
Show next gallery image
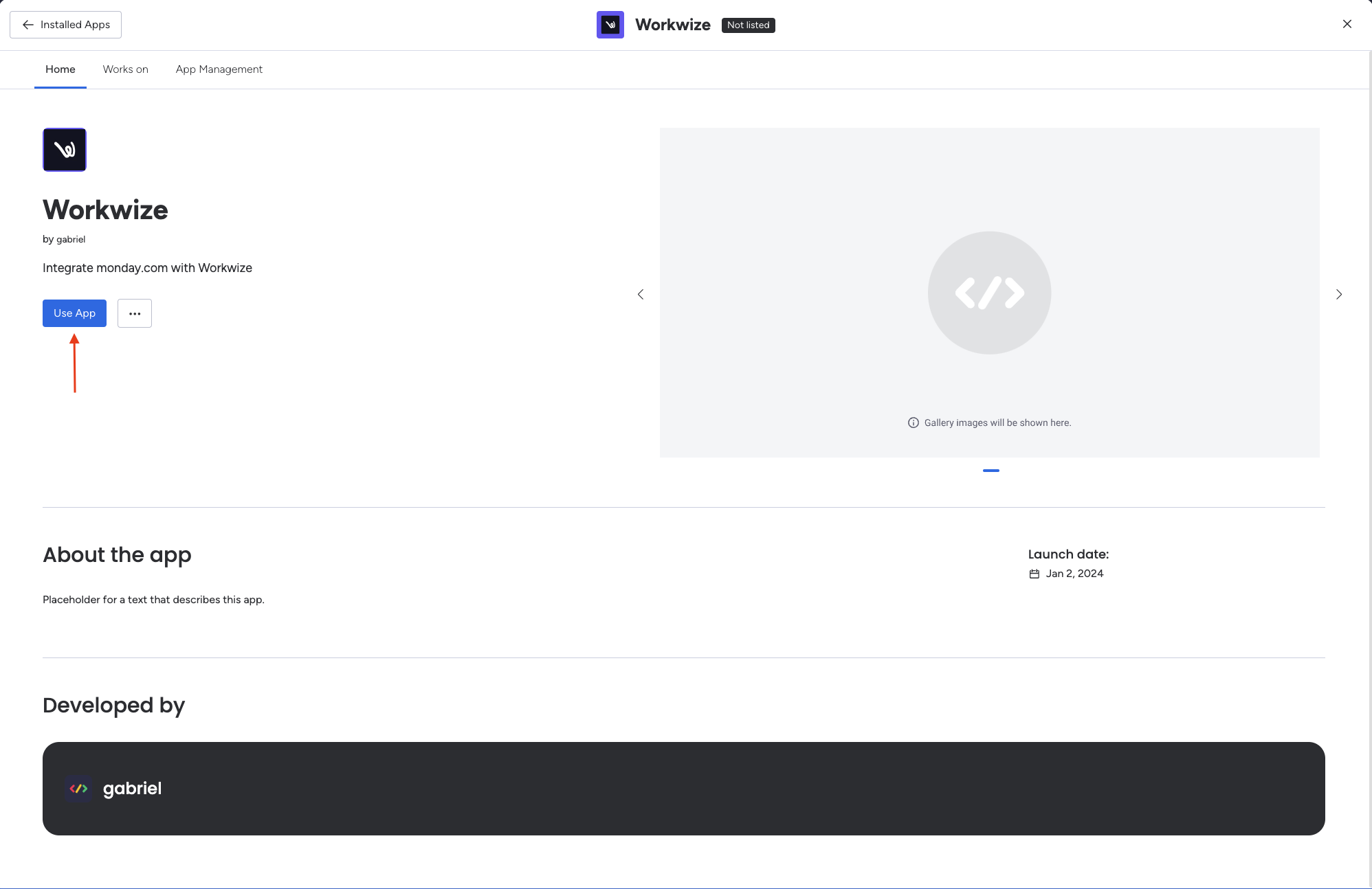(1339, 294)
